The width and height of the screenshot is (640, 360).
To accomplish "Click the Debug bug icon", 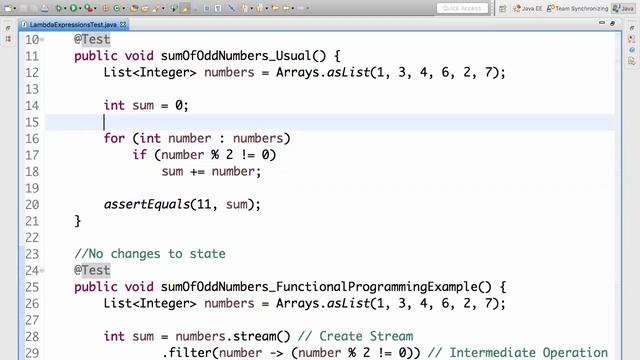I will (59, 8).
